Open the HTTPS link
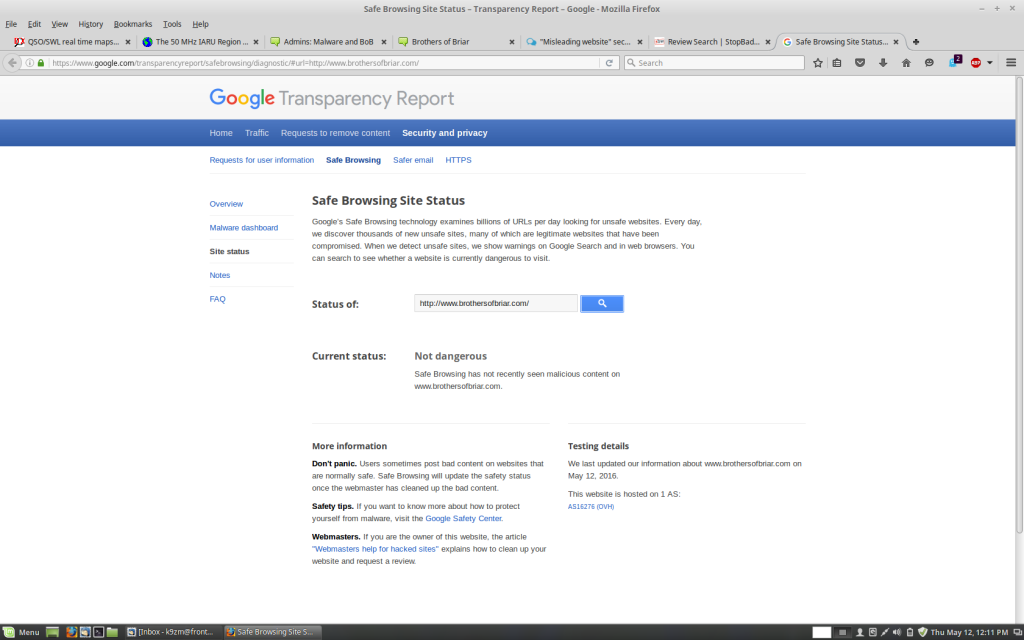This screenshot has height=640, width=1024. 458,160
